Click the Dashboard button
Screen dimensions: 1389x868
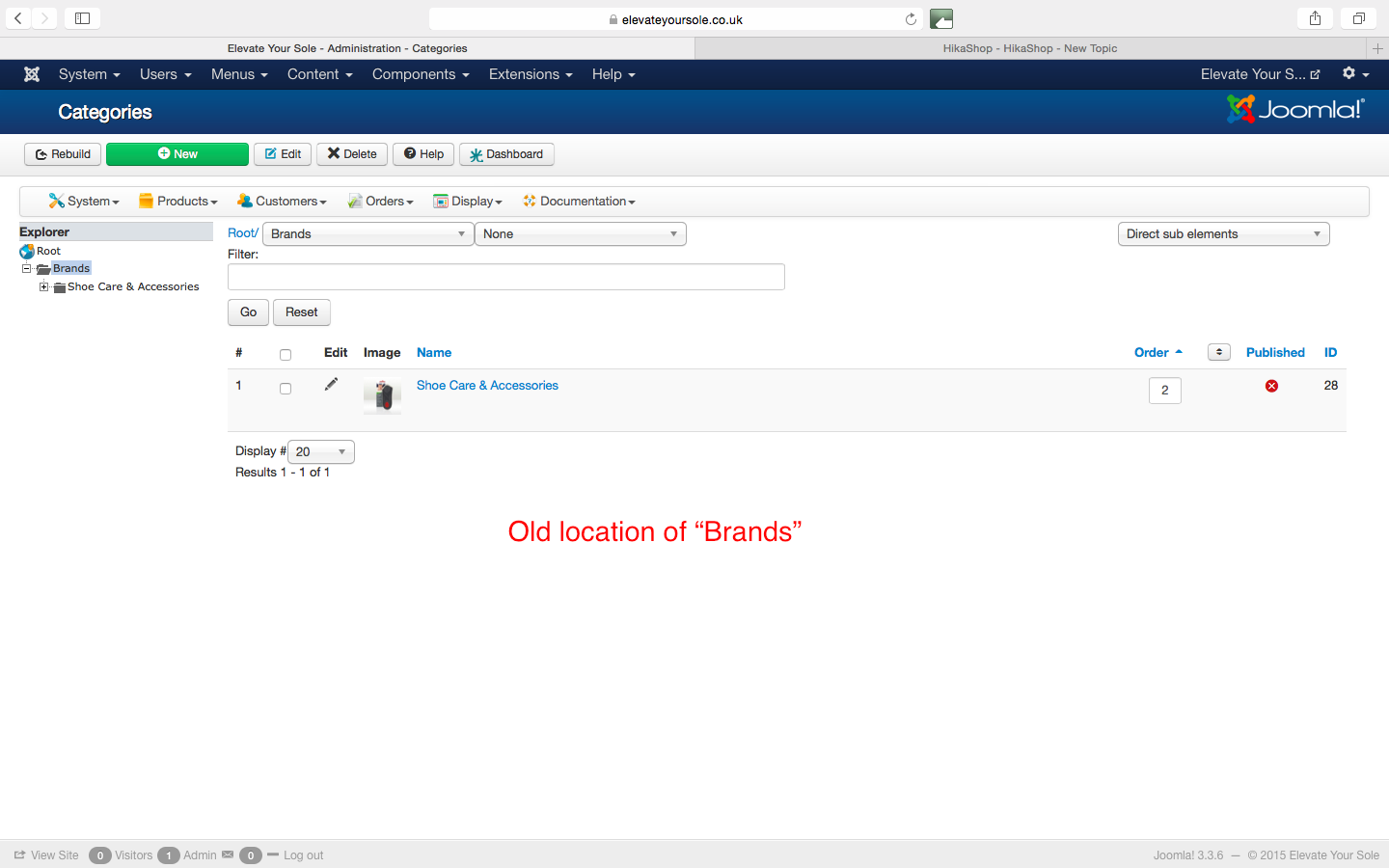tap(506, 154)
